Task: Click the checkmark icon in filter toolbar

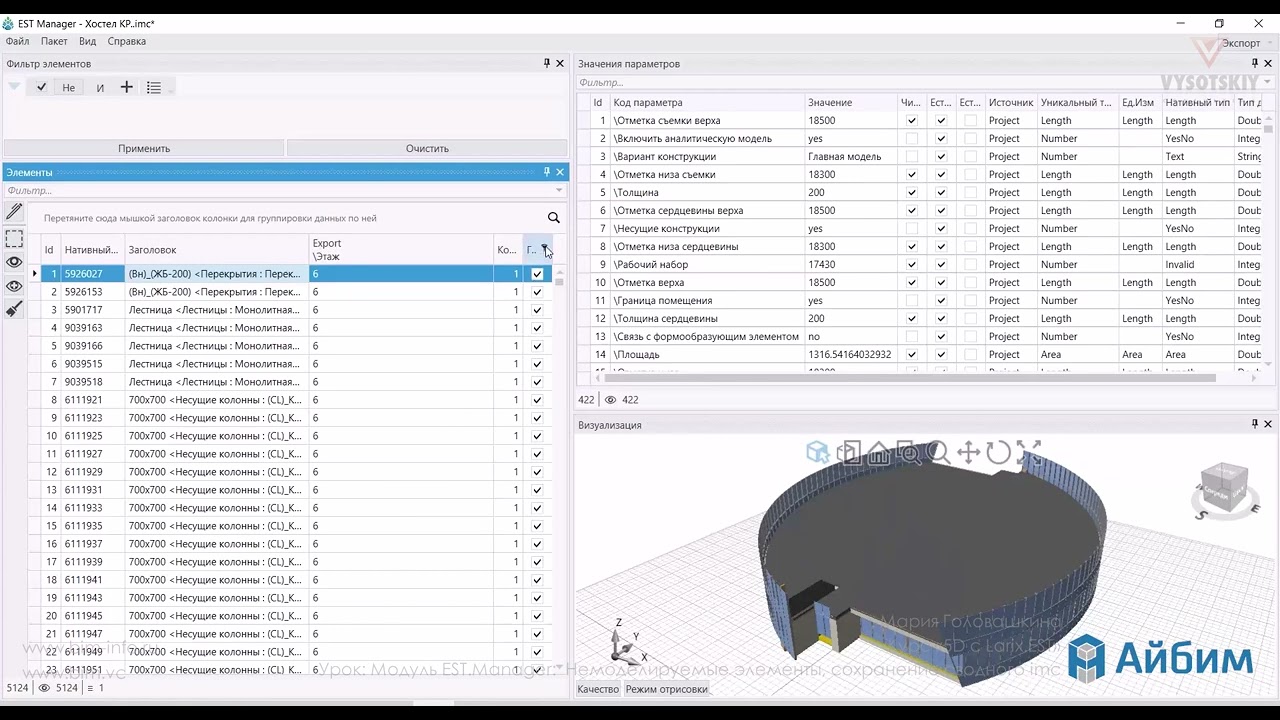Action: [41, 87]
